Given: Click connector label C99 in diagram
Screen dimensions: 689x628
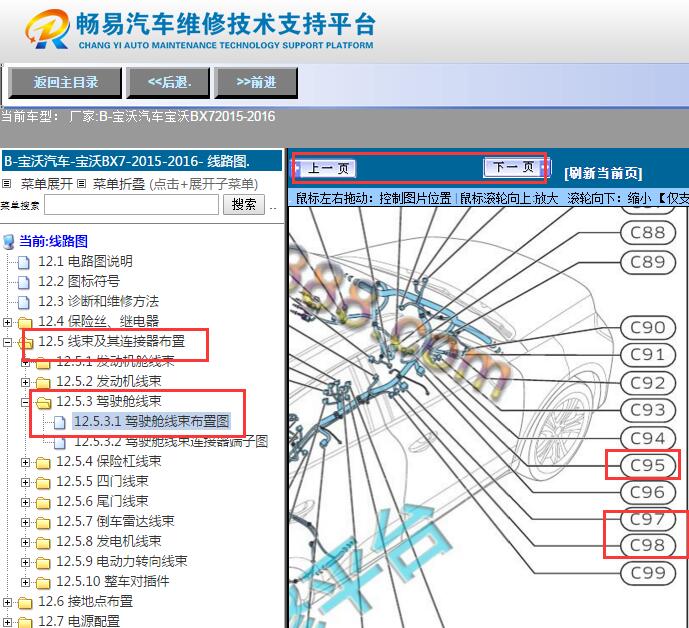Looking at the screenshot, I should (x=648, y=574).
